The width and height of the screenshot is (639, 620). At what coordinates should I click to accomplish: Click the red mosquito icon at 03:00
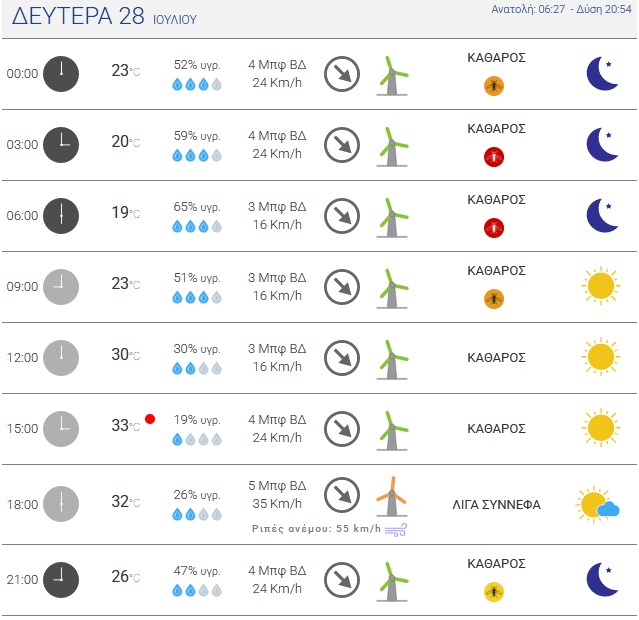(x=494, y=157)
